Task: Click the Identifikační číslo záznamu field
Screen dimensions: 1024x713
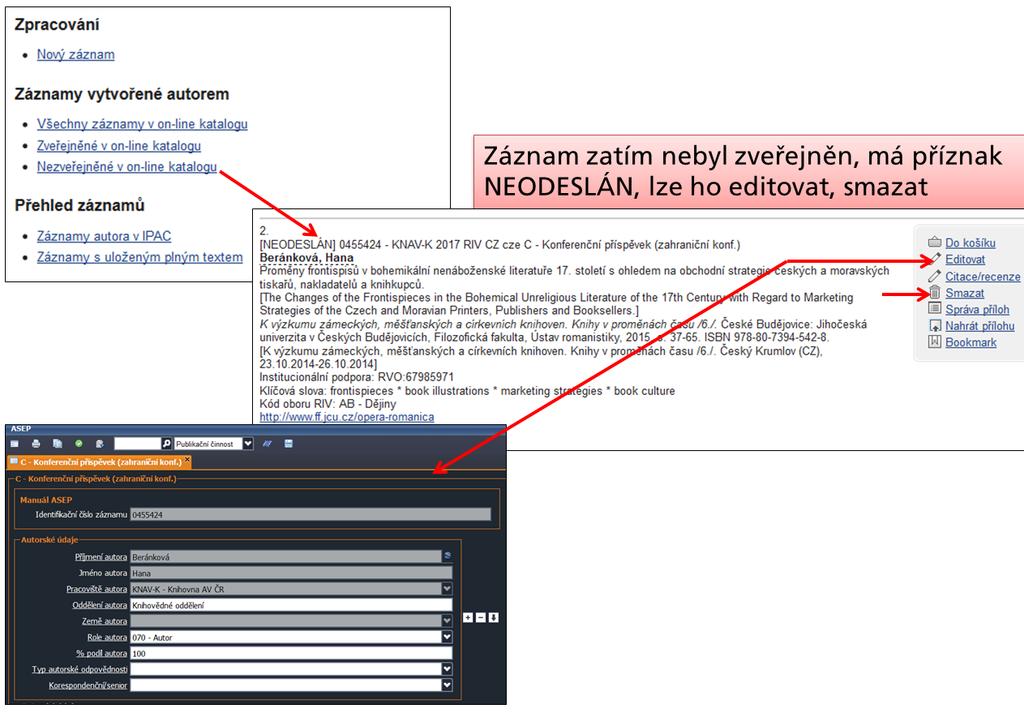Action: pos(310,515)
